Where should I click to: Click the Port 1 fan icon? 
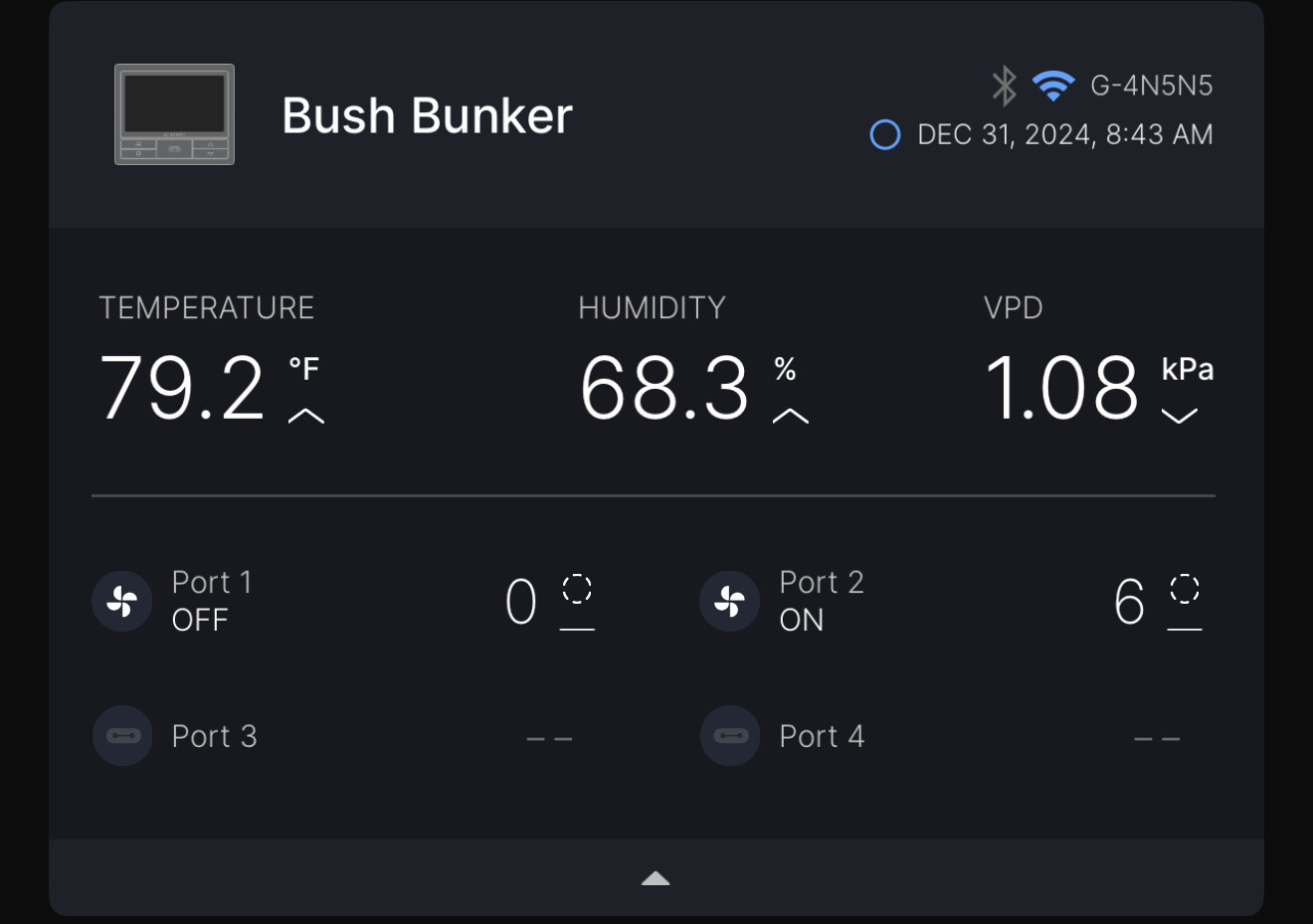point(122,601)
